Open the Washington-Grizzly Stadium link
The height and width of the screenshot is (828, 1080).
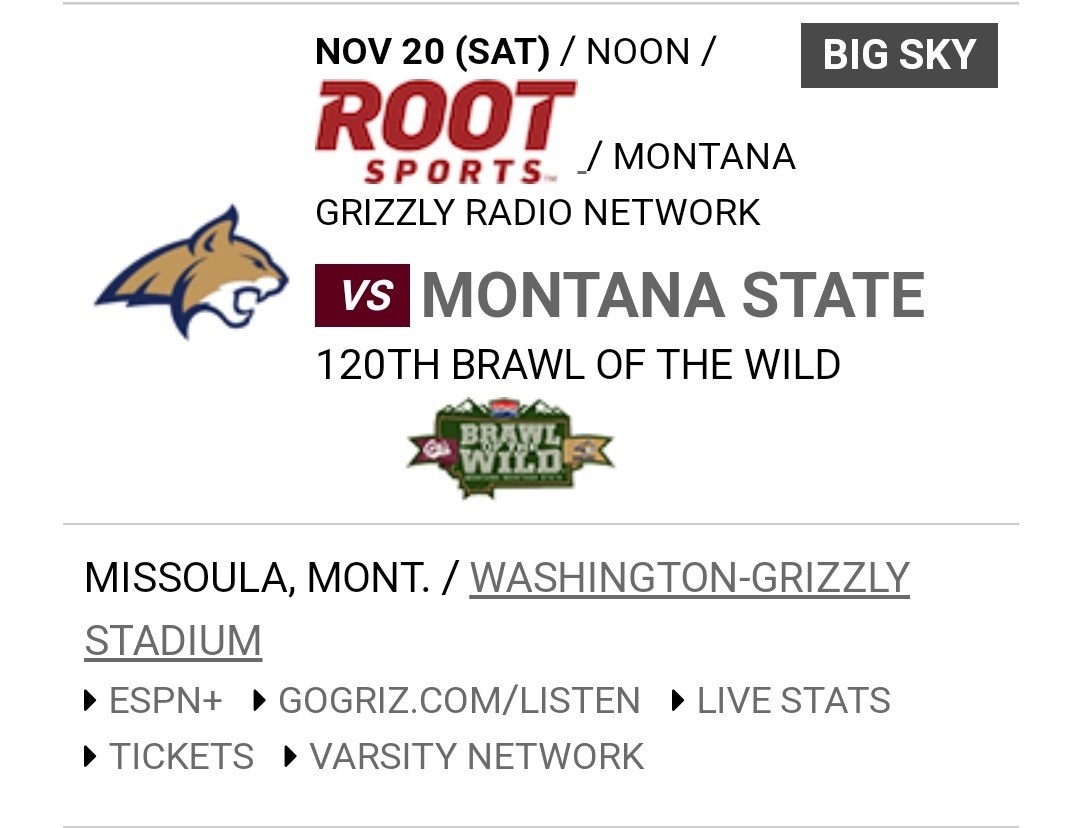[x=689, y=578]
